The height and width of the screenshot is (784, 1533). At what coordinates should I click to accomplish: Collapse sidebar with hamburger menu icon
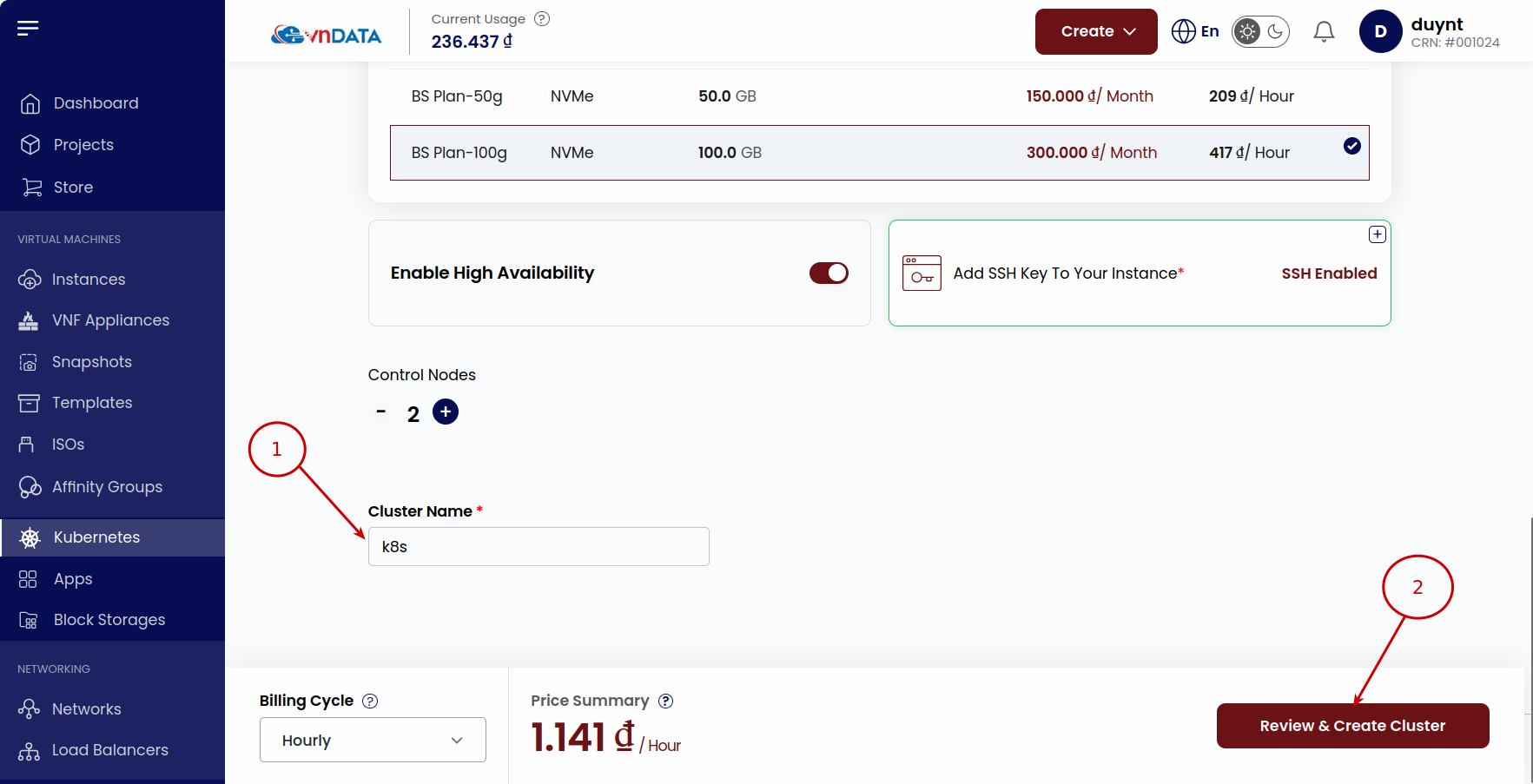(28, 28)
